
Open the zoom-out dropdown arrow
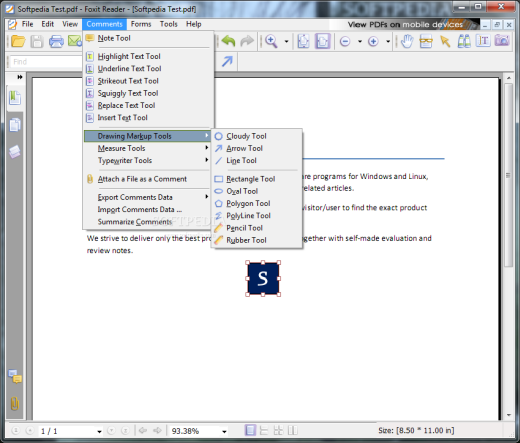pyautogui.click(x=360, y=42)
